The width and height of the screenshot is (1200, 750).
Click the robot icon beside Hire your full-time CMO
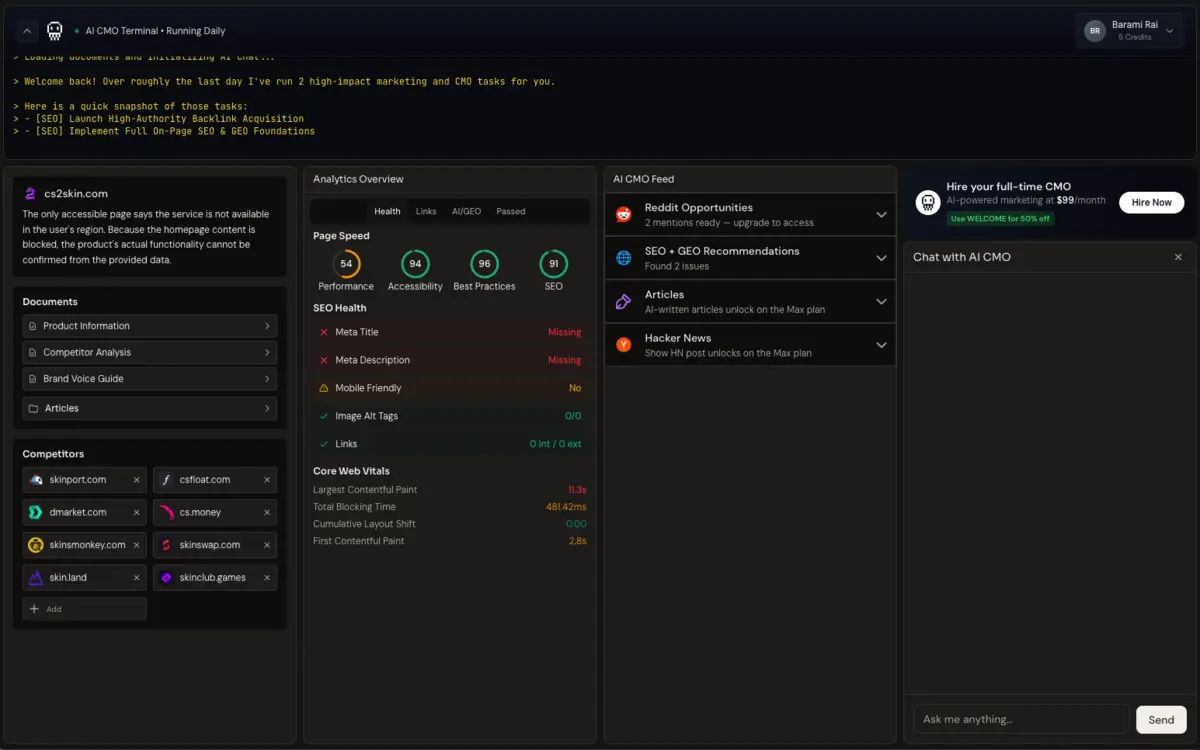927,202
